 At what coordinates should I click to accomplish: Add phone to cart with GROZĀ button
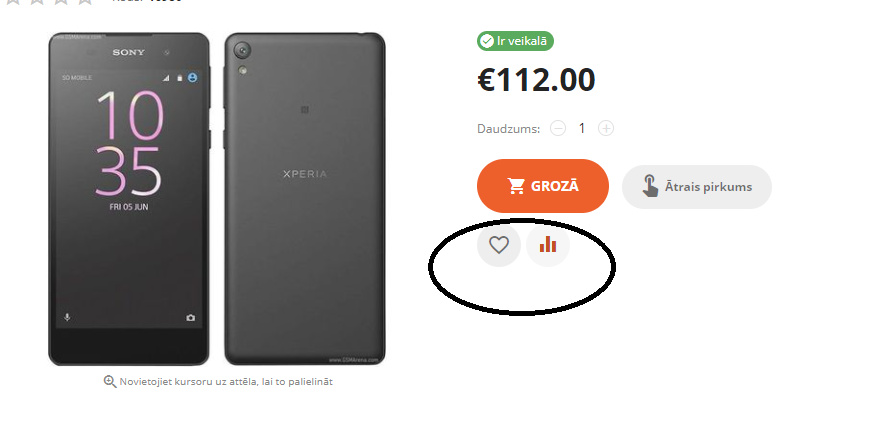coord(543,186)
